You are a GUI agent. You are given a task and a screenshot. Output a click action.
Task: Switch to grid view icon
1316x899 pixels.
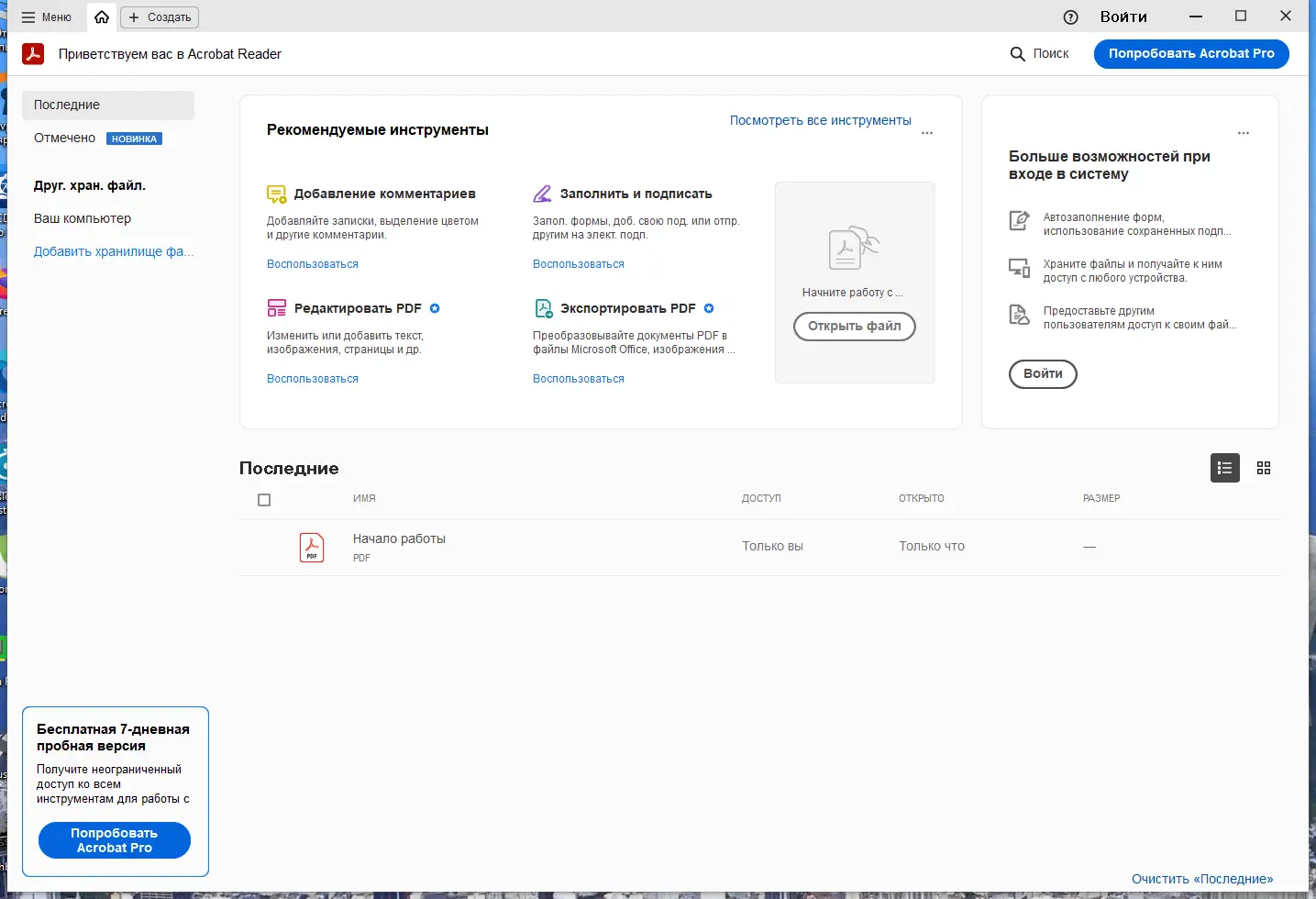1264,468
